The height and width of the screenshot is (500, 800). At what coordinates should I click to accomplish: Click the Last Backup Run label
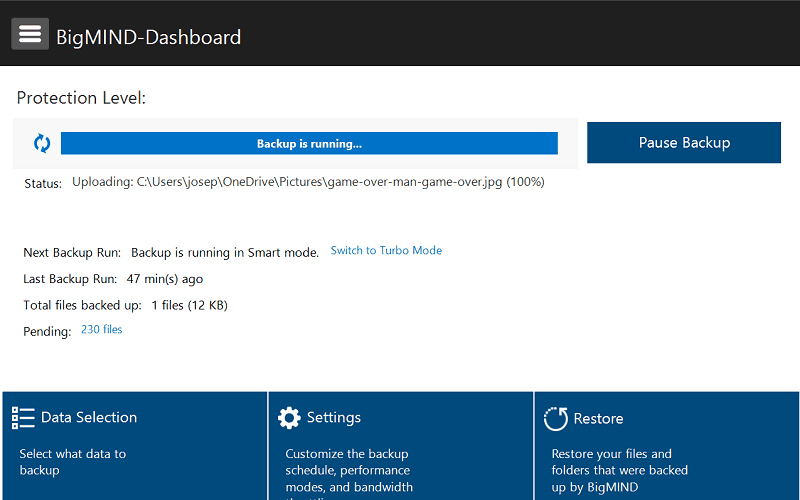pos(70,279)
